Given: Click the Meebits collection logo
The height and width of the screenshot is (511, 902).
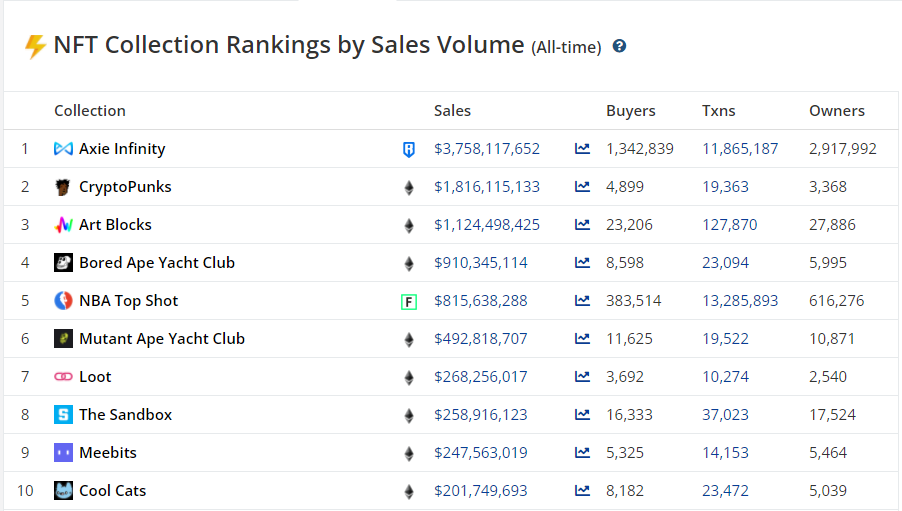Looking at the screenshot, I should pos(63,453).
